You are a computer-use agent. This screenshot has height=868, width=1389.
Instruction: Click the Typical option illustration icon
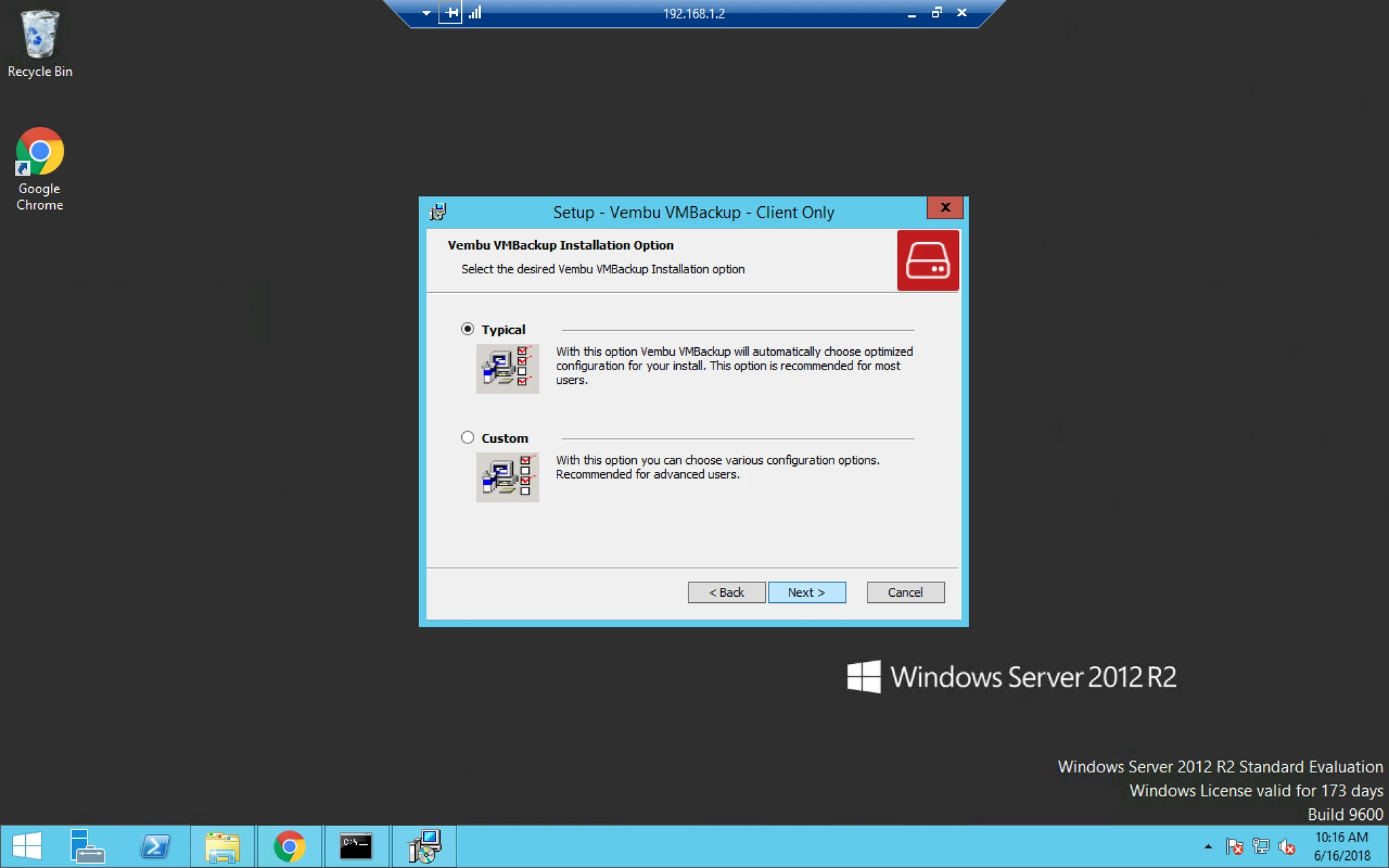pyautogui.click(x=507, y=368)
